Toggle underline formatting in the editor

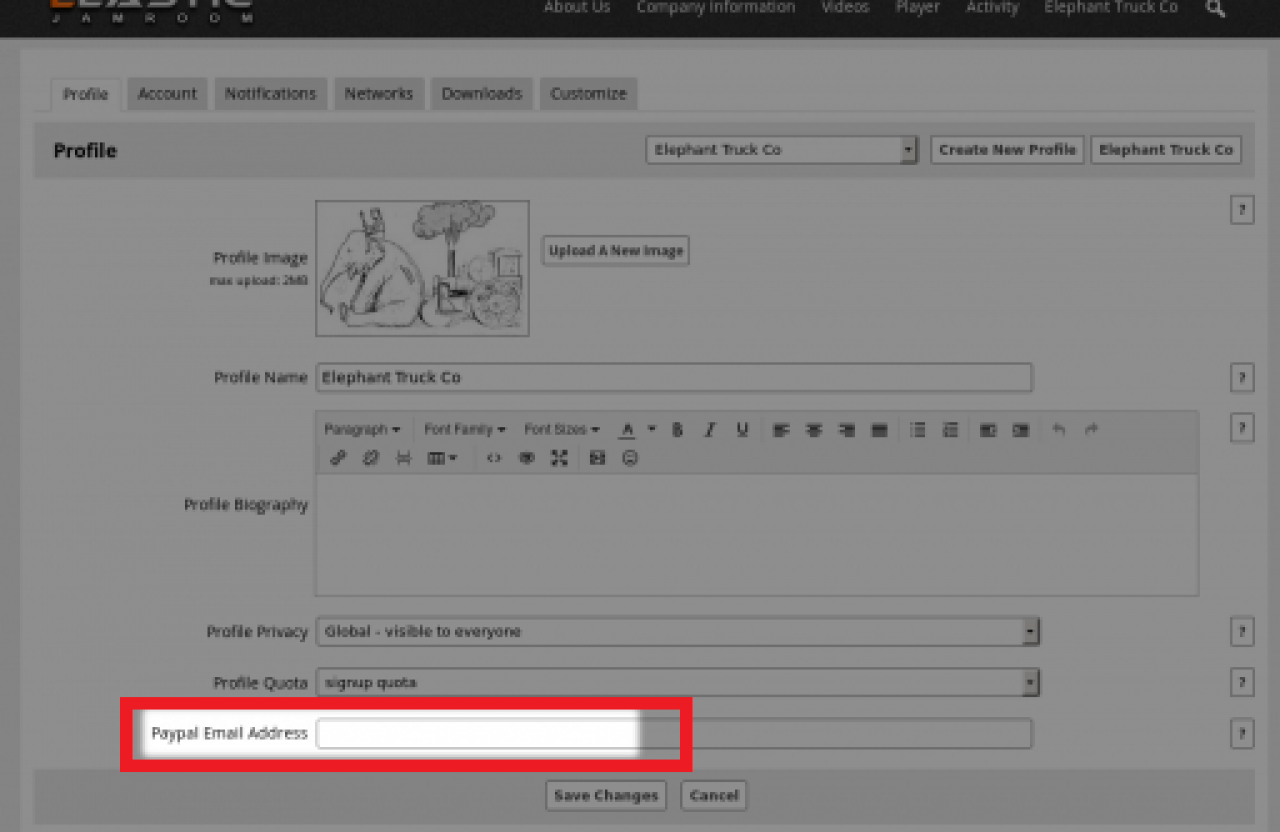[742, 430]
